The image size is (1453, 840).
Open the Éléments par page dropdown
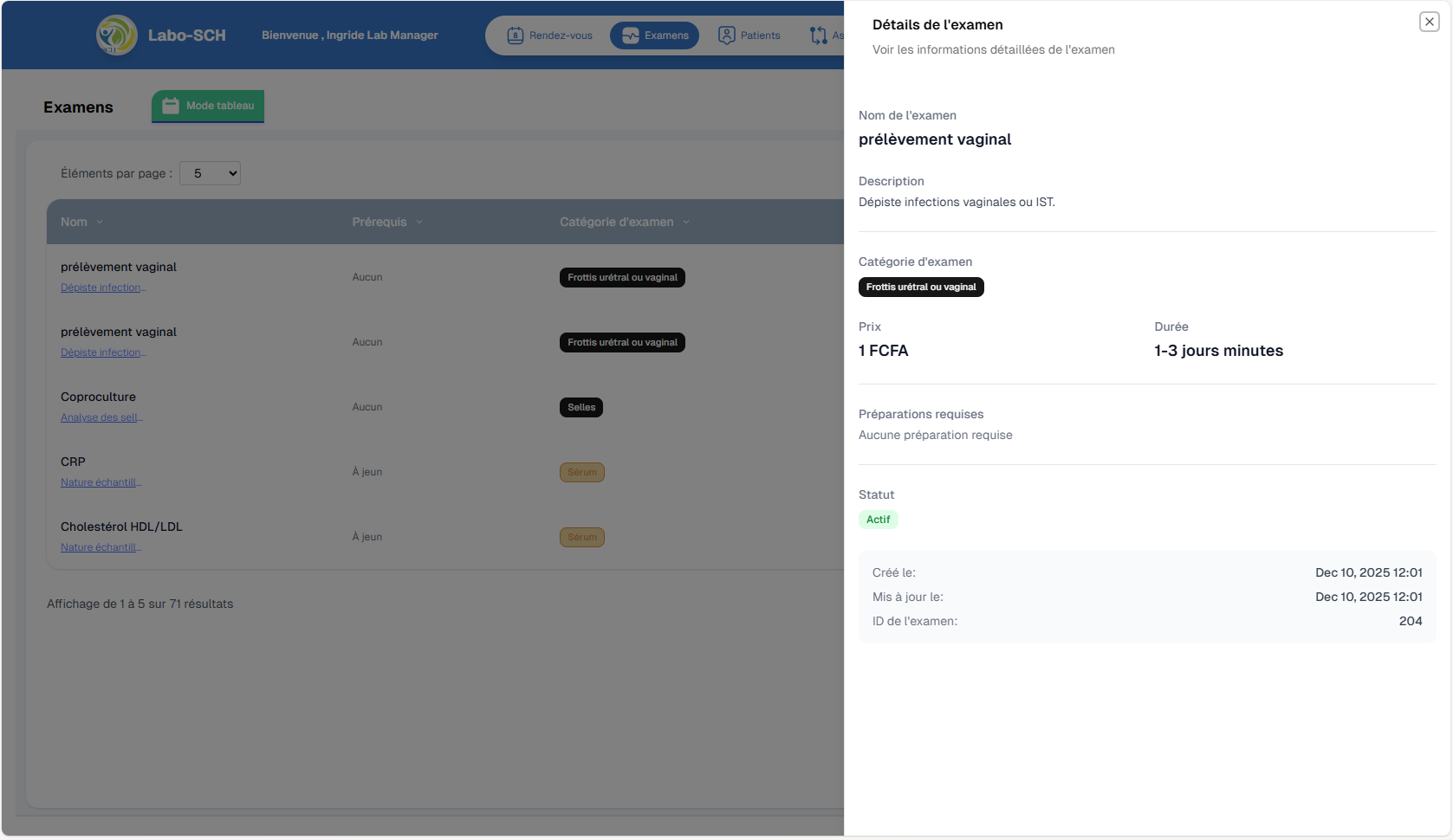(210, 173)
